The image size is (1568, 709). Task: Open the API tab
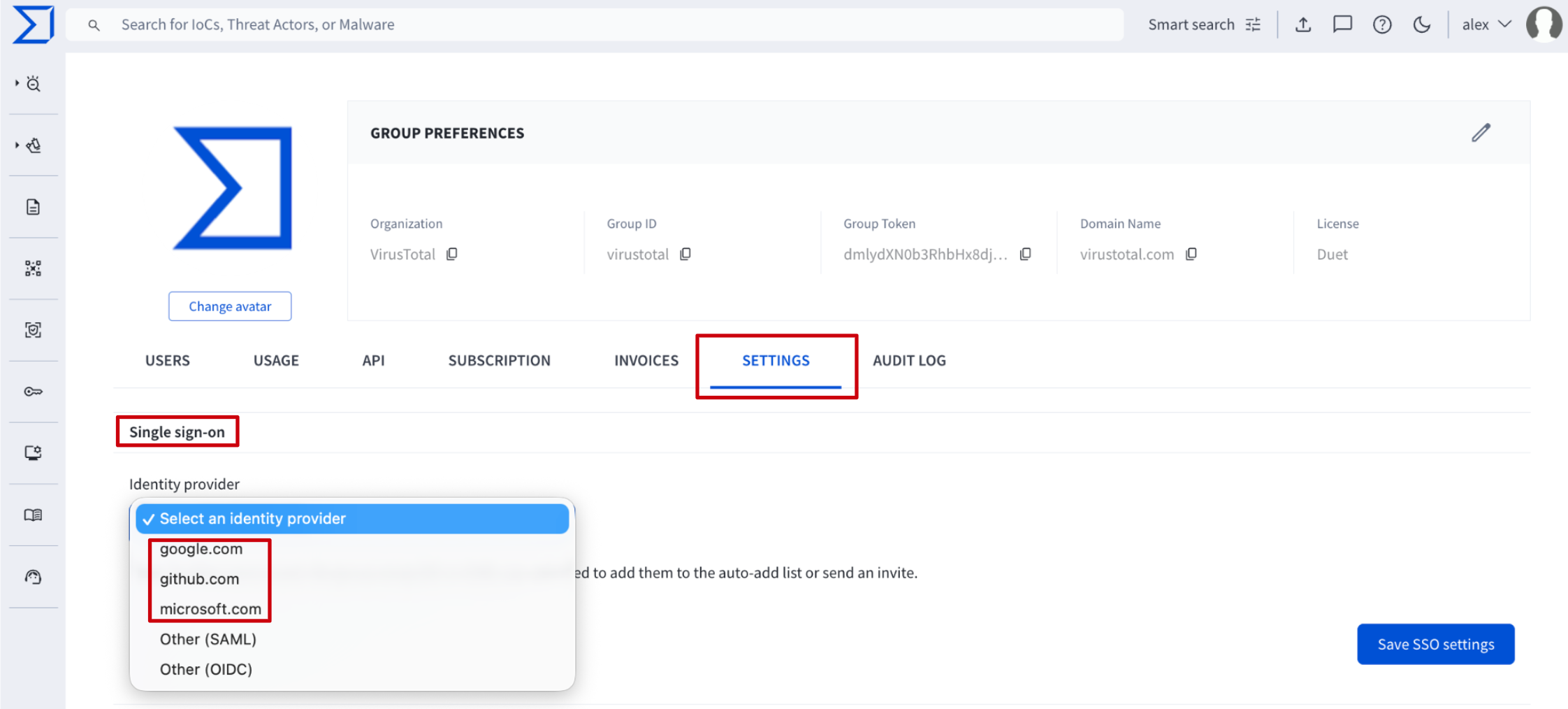(373, 361)
